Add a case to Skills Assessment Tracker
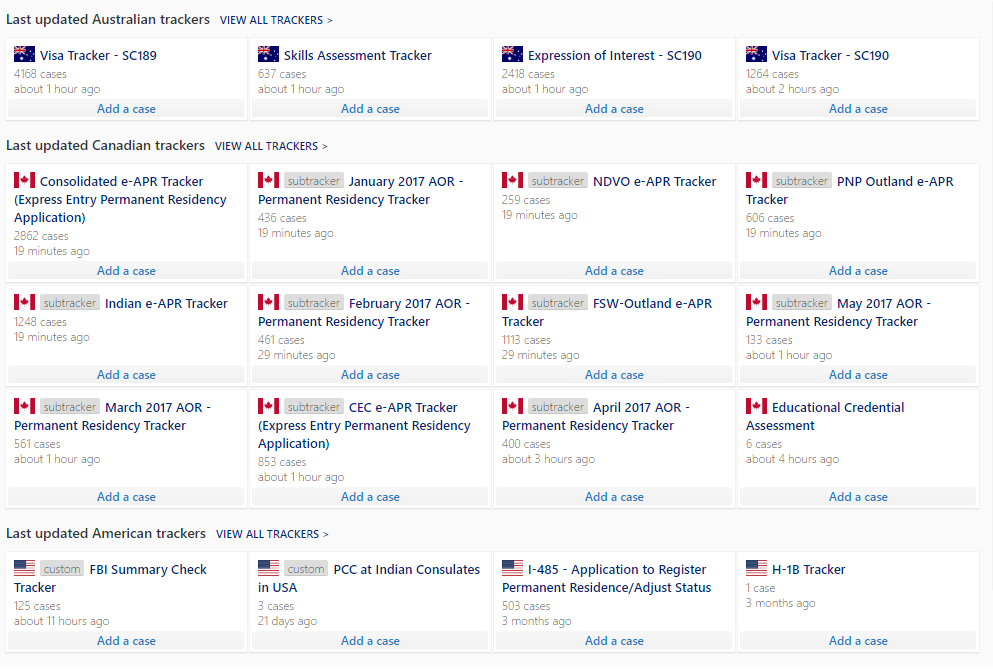The height and width of the screenshot is (669, 993). [x=370, y=109]
